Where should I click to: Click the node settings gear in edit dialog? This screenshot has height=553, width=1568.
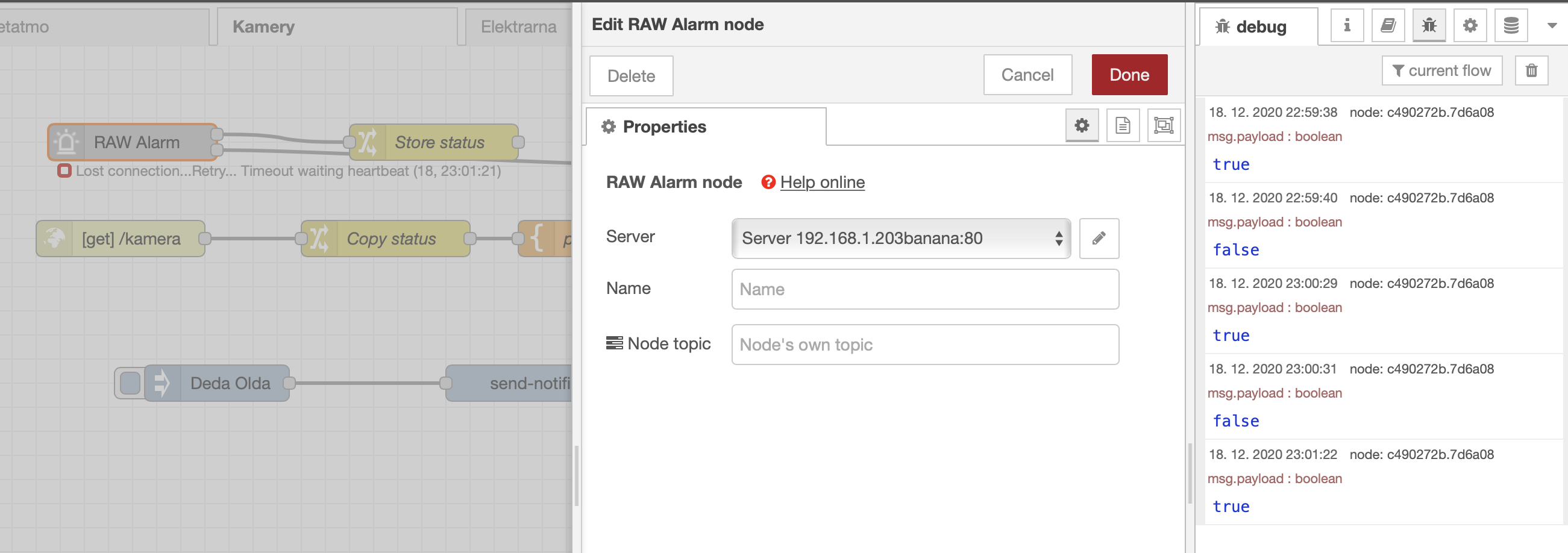coord(1082,126)
